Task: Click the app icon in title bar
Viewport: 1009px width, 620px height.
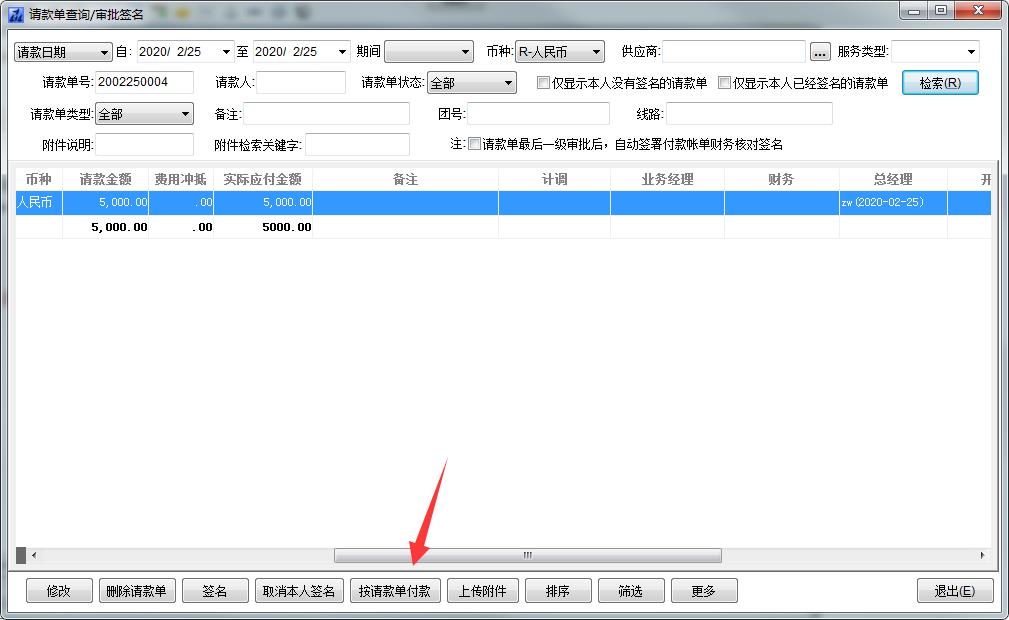Action: point(15,14)
